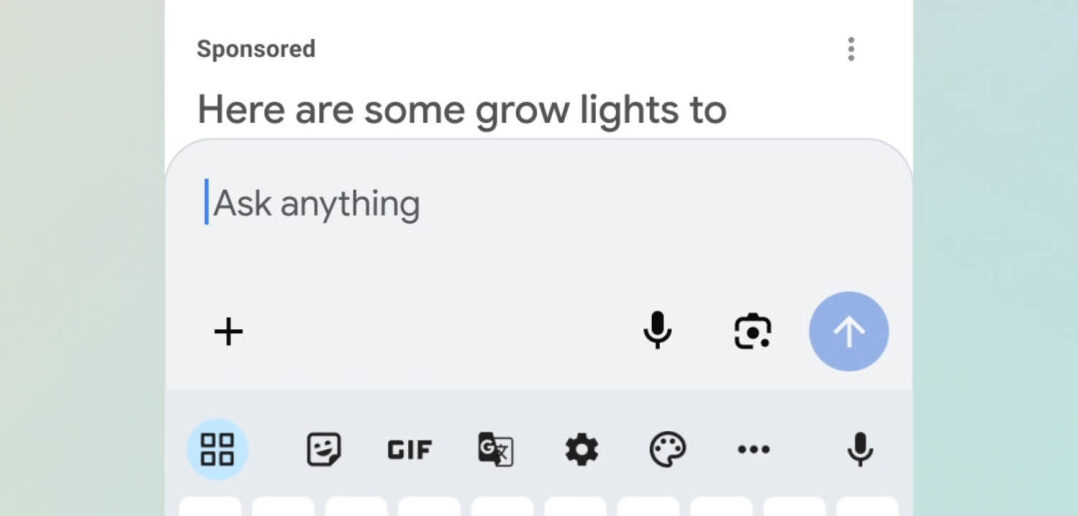Image resolution: width=1078 pixels, height=516 pixels.
Task: Open the keyboard theme palette icon
Action: coord(667,450)
